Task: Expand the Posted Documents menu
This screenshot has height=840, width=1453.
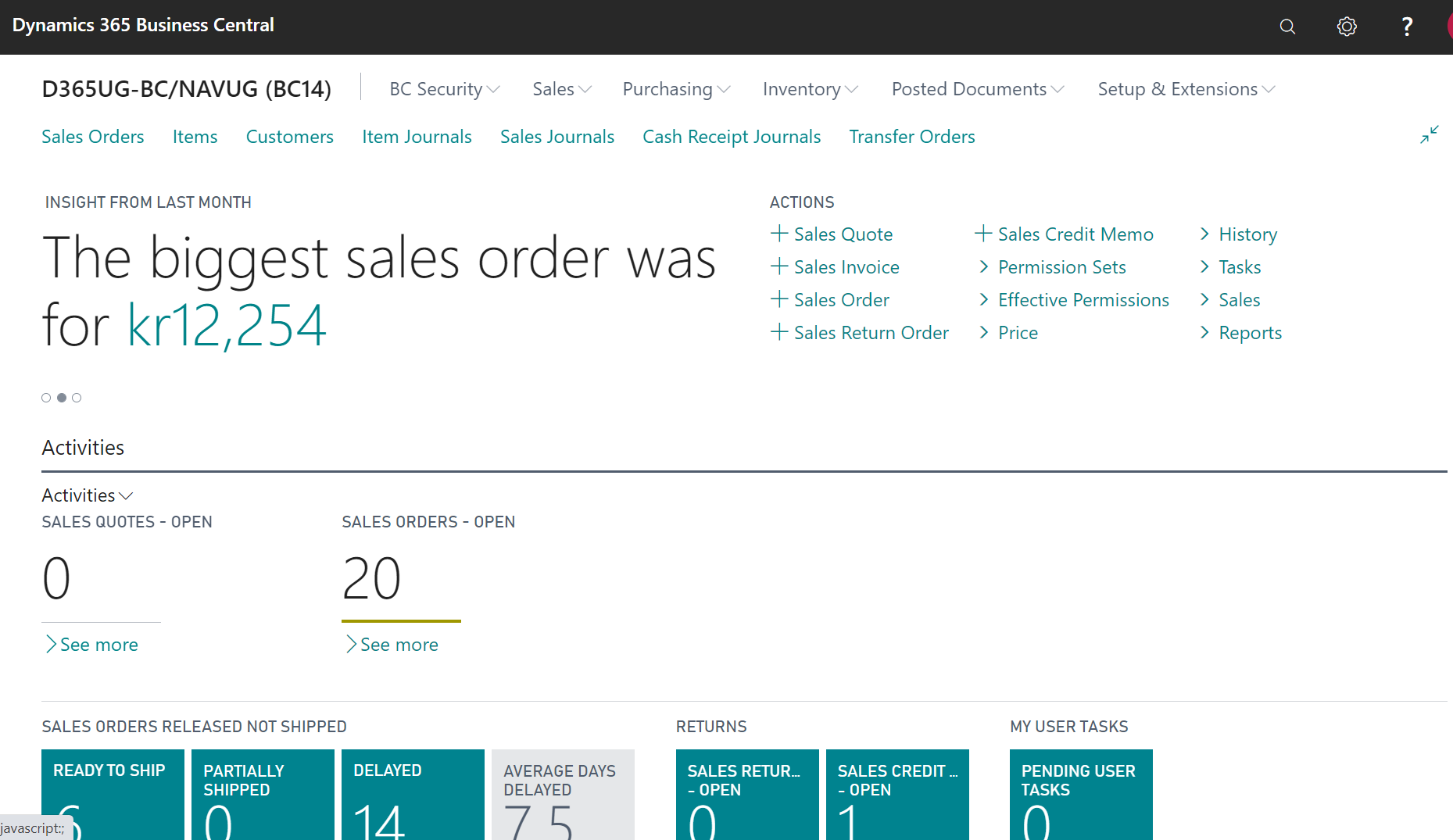Action: [x=978, y=89]
